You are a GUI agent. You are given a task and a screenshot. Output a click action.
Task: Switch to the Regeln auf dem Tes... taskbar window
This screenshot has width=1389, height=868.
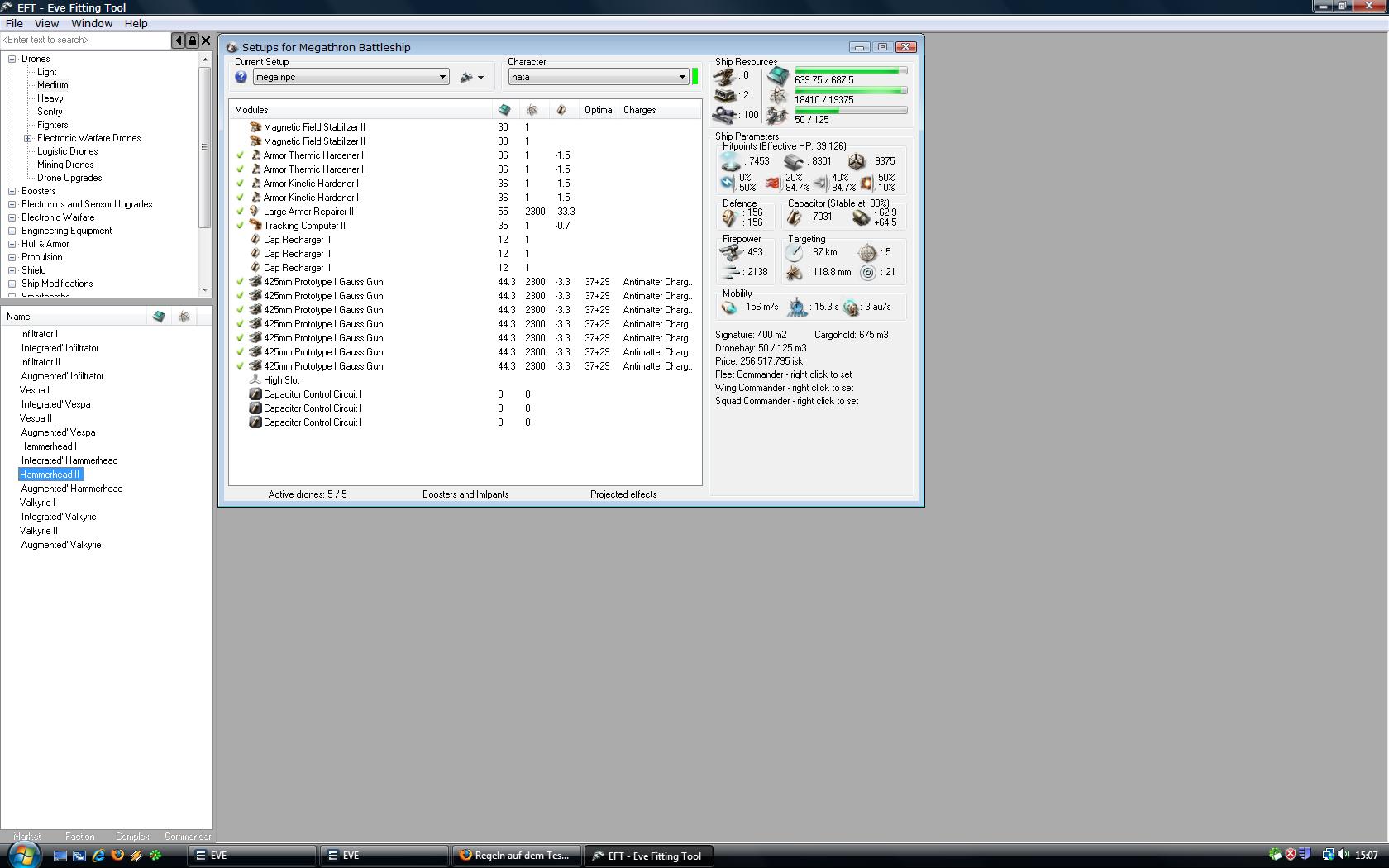click(x=515, y=856)
